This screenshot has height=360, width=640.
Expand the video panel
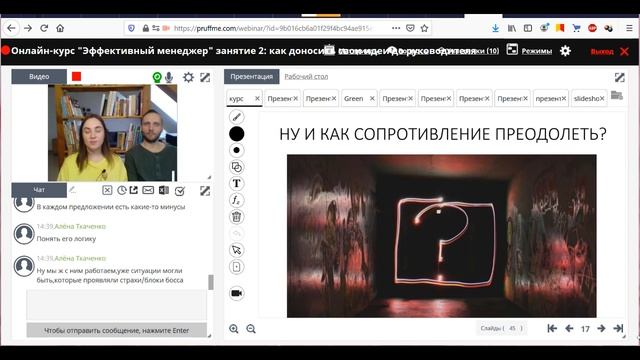click(205, 77)
